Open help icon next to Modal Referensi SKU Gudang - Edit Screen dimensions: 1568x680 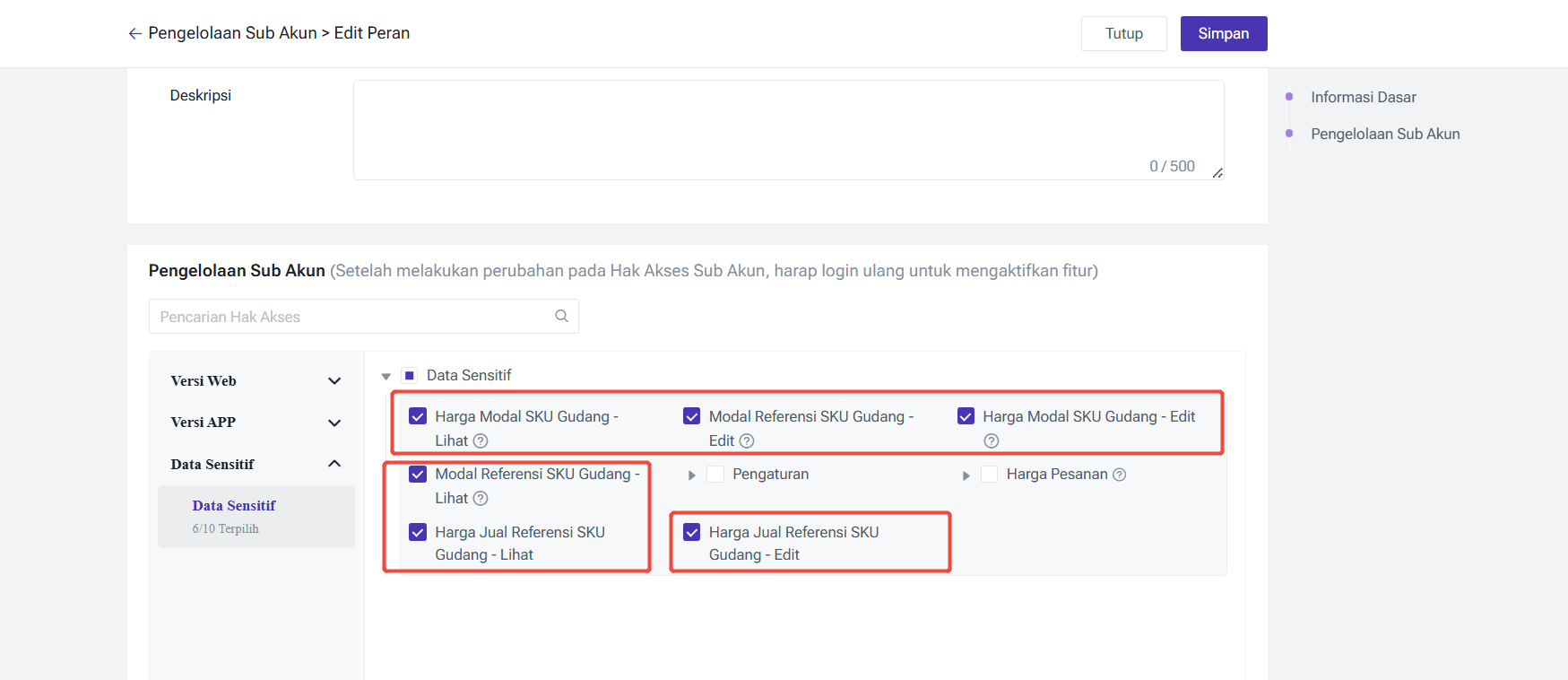coord(747,440)
